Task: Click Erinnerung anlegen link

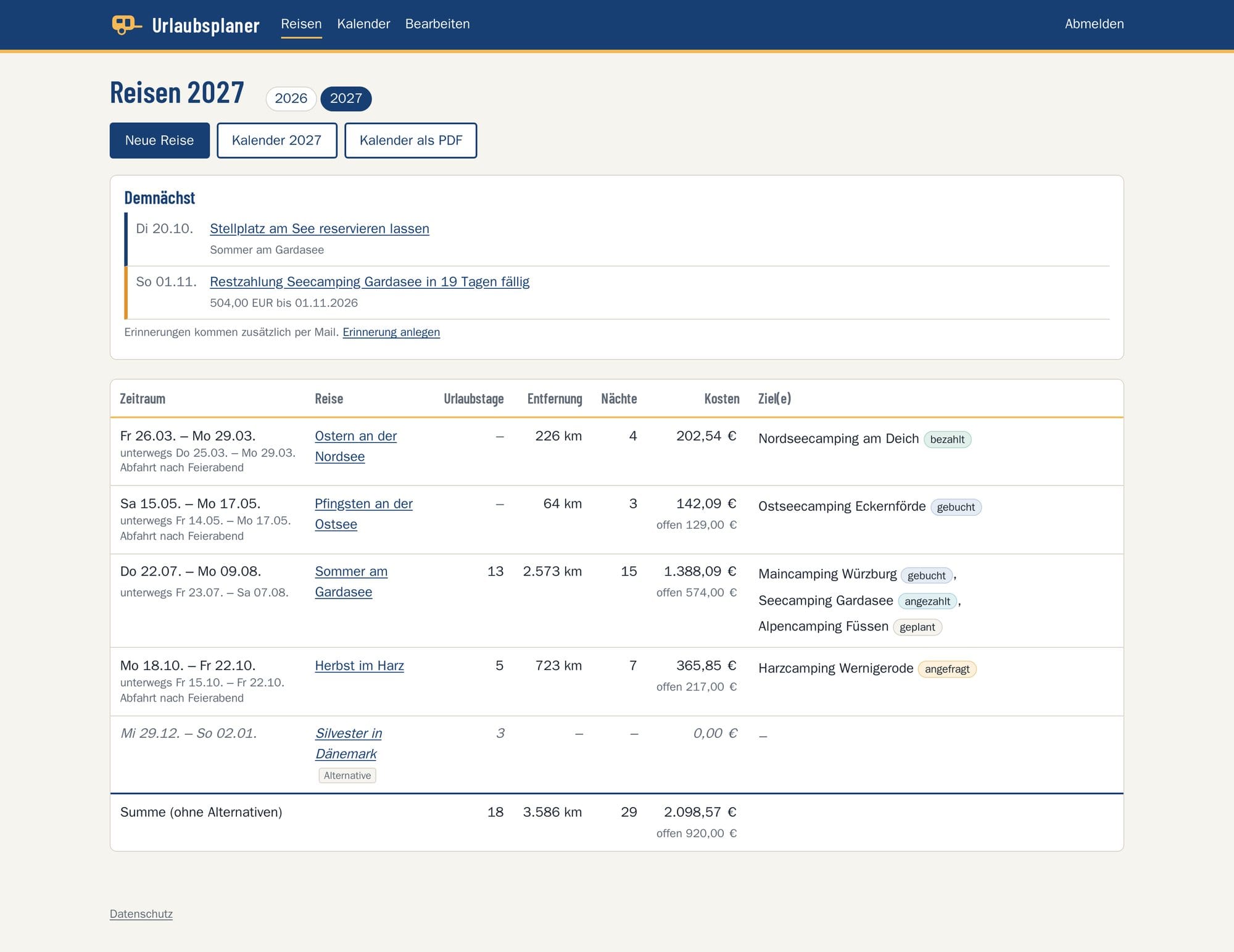Action: click(391, 333)
